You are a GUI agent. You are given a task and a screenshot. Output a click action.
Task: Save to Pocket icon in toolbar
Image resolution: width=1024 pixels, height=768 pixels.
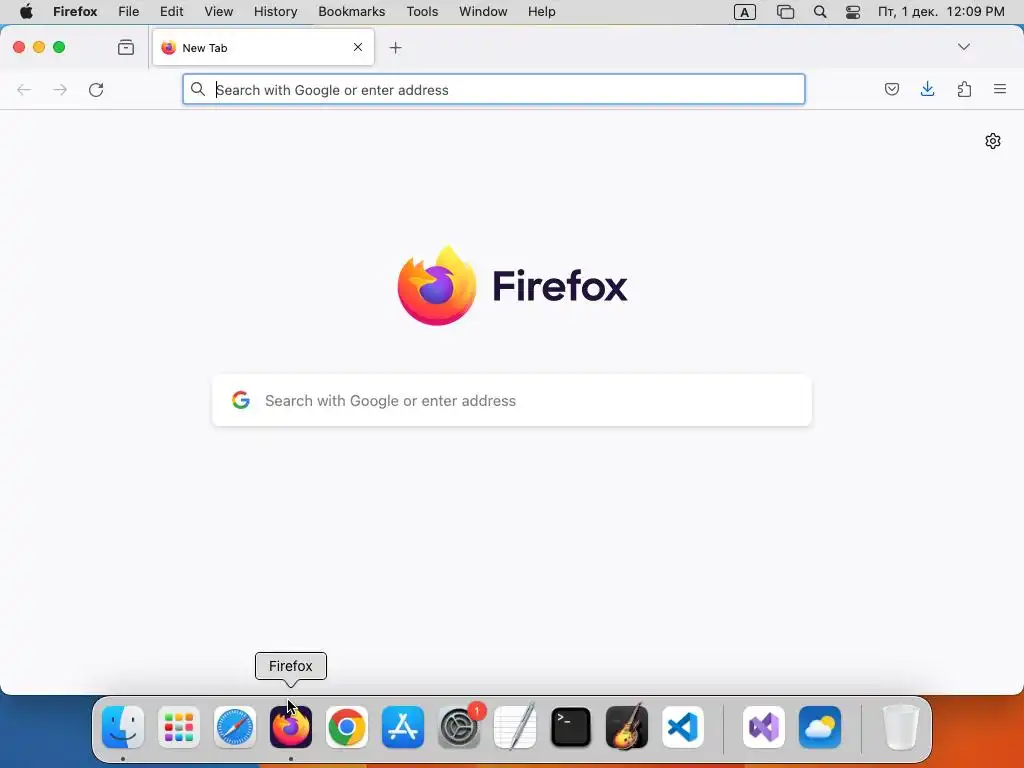pyautogui.click(x=891, y=89)
